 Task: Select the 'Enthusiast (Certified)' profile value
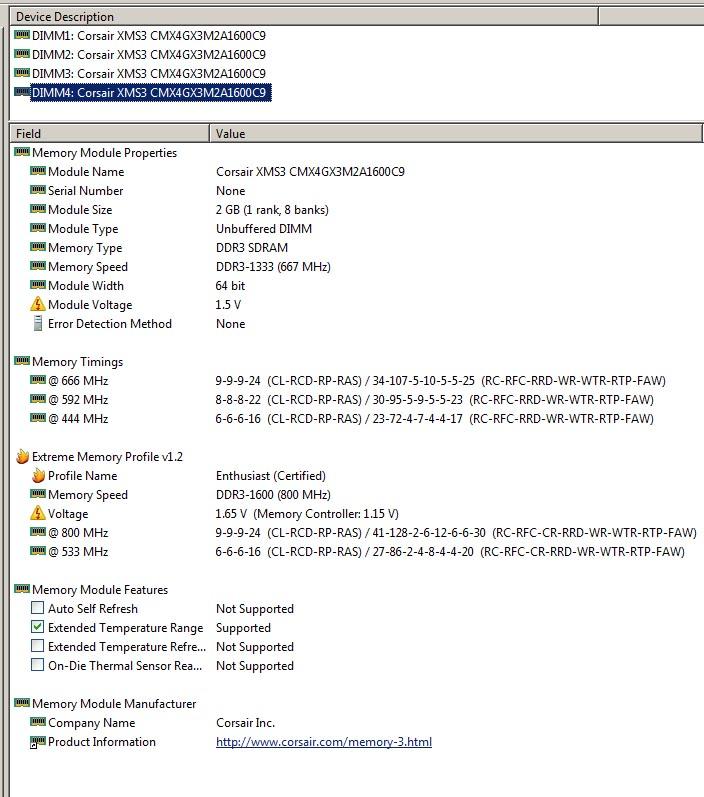coord(271,476)
